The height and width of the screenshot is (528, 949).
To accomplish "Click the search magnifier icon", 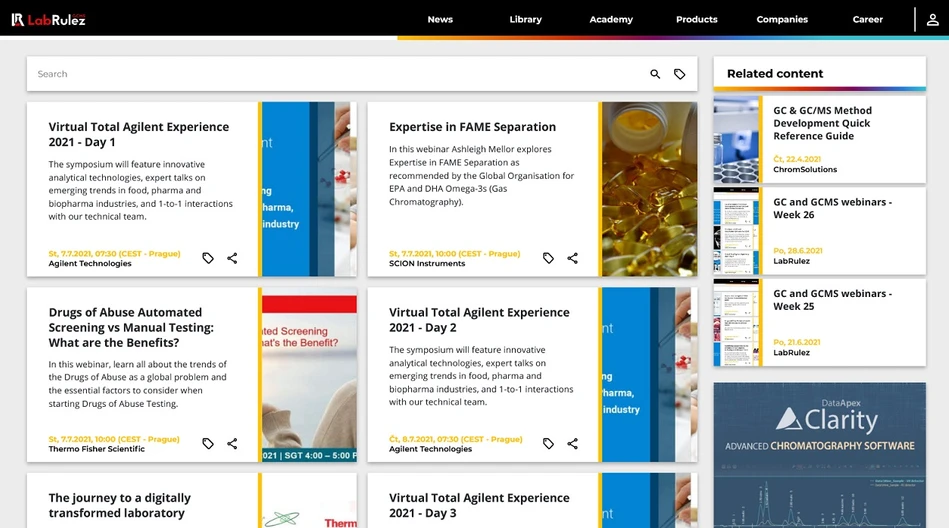I will (655, 74).
